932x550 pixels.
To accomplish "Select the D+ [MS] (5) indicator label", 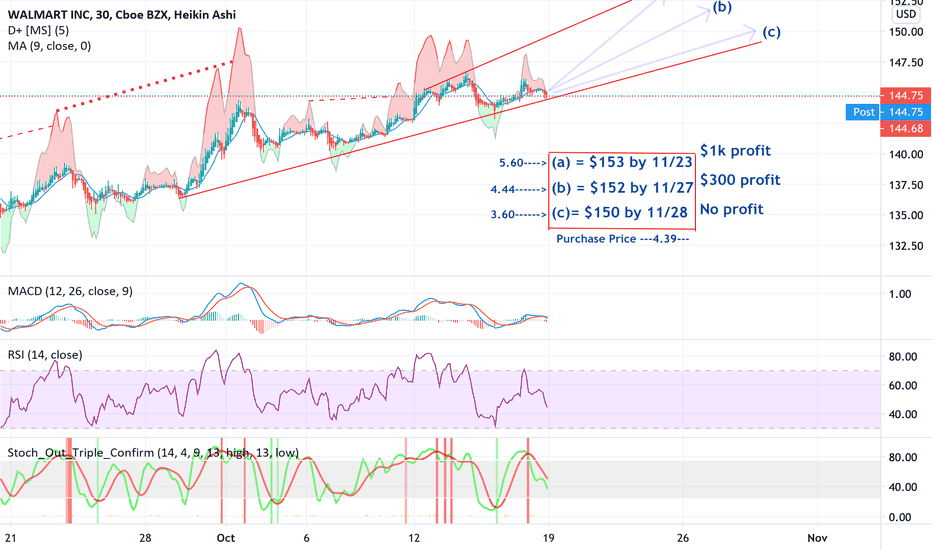I will click(x=38, y=30).
